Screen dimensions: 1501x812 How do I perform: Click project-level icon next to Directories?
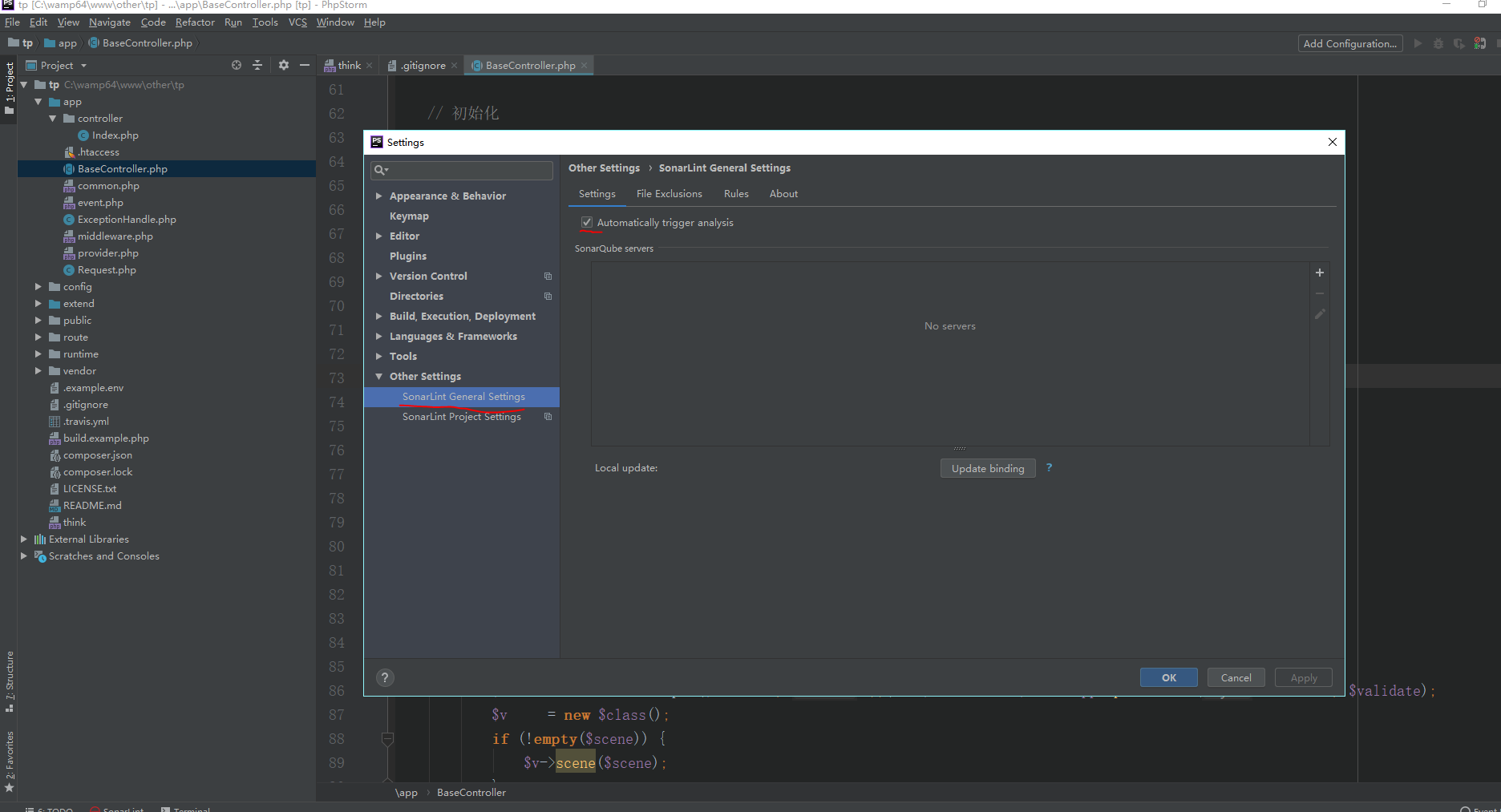[x=548, y=296]
